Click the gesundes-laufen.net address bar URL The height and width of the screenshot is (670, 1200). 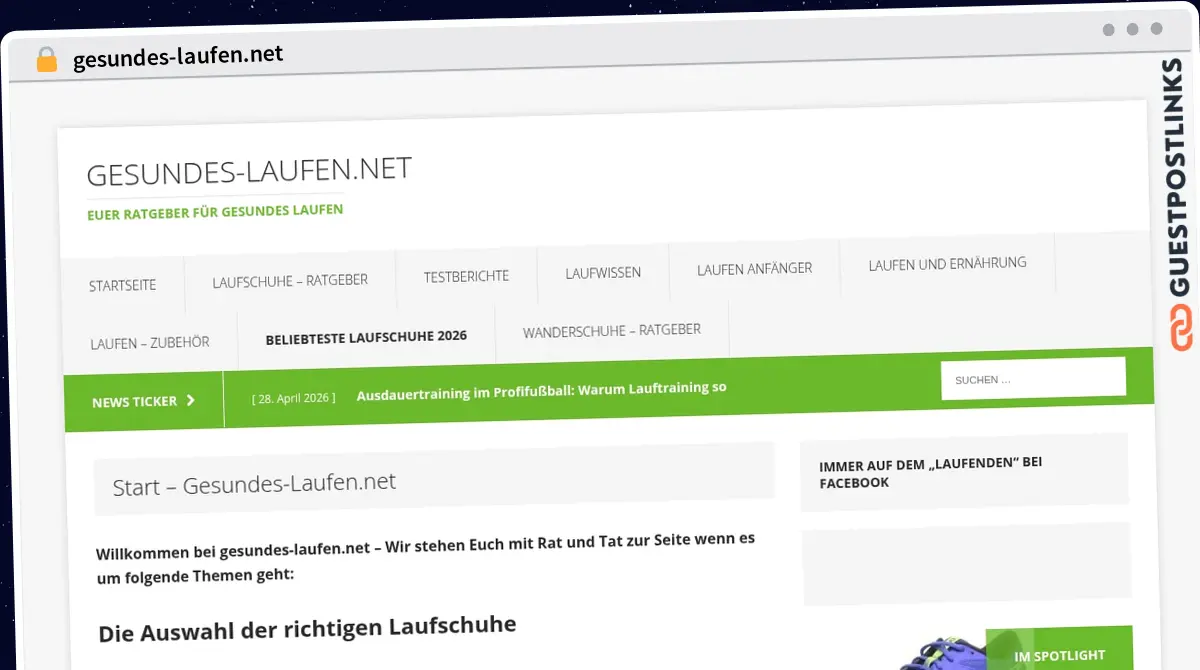tap(178, 57)
